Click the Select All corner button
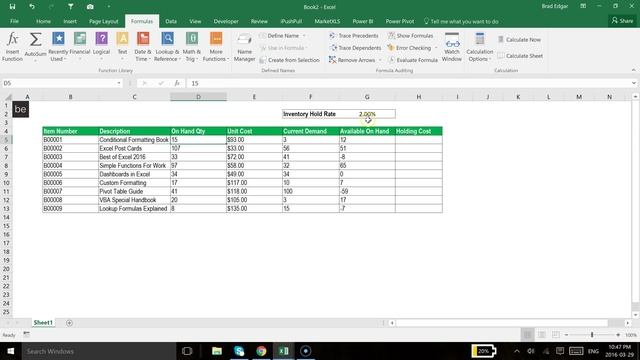 pyautogui.click(x=7, y=97)
